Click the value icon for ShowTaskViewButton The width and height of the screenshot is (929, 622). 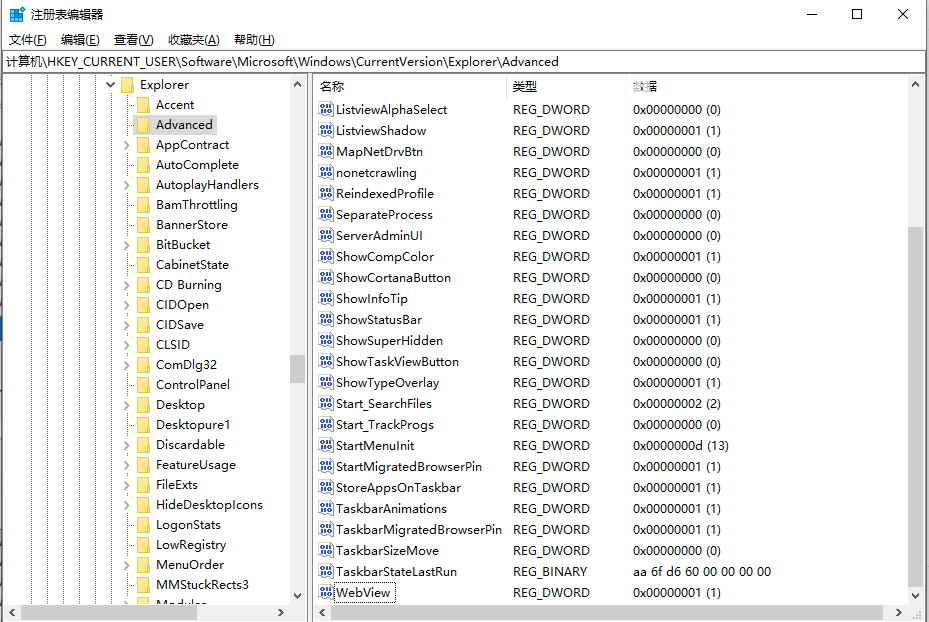pos(326,361)
